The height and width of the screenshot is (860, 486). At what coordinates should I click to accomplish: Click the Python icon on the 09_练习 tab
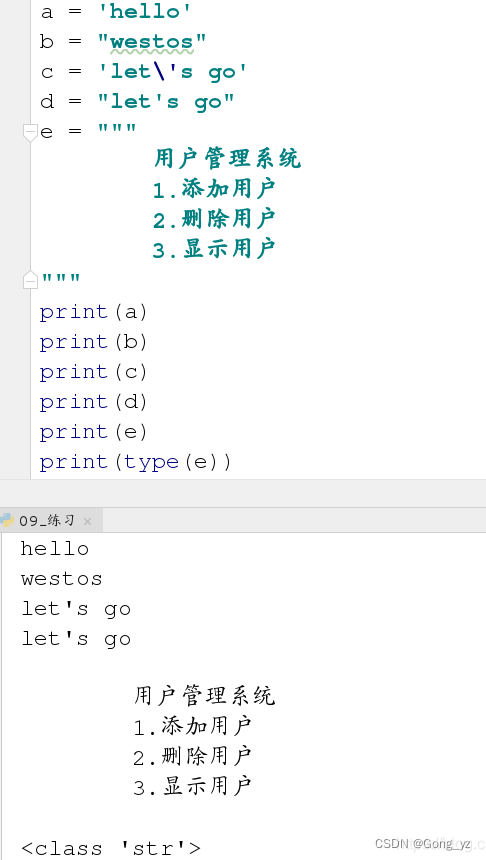[7, 520]
